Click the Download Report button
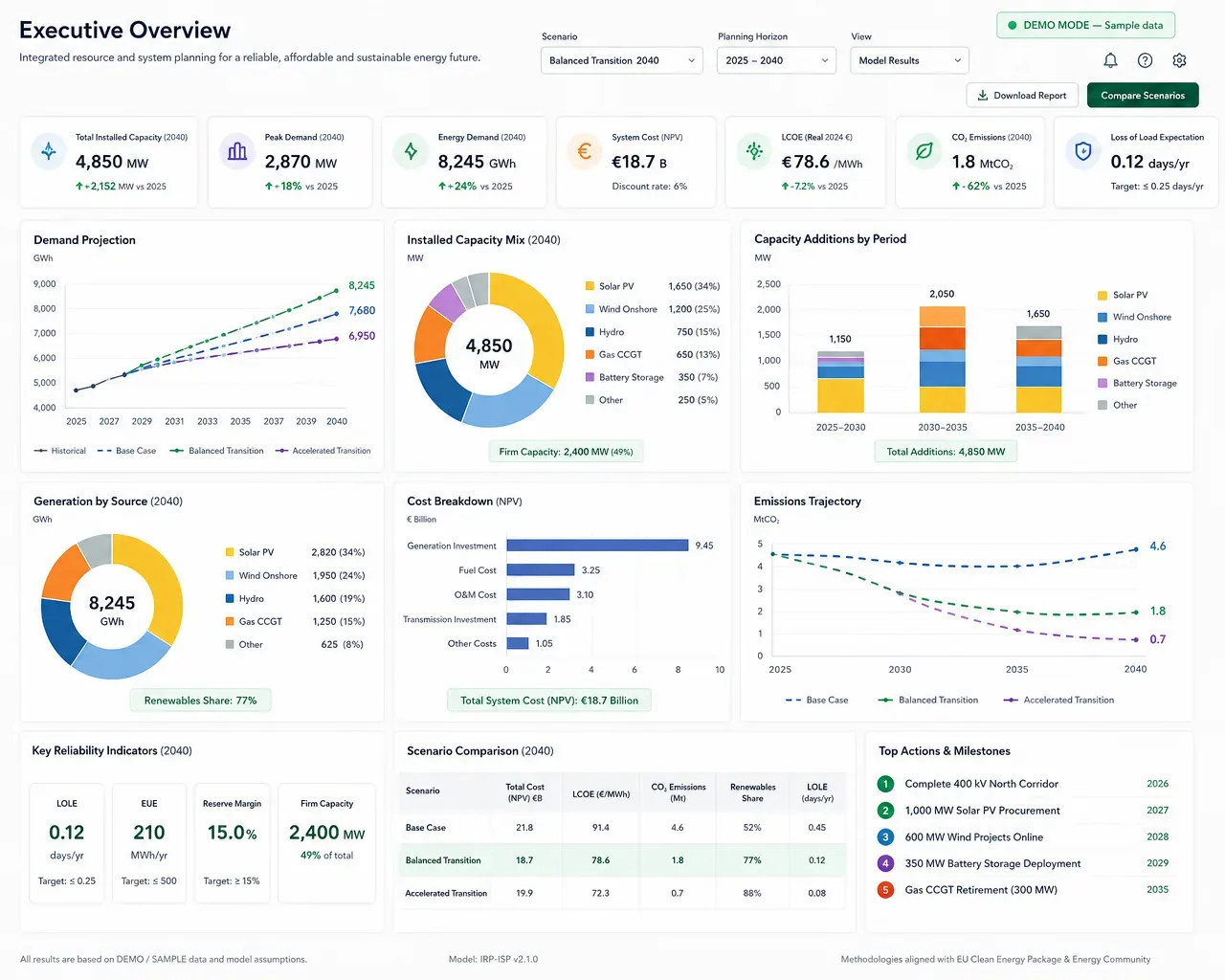1225x980 pixels. click(x=1022, y=95)
